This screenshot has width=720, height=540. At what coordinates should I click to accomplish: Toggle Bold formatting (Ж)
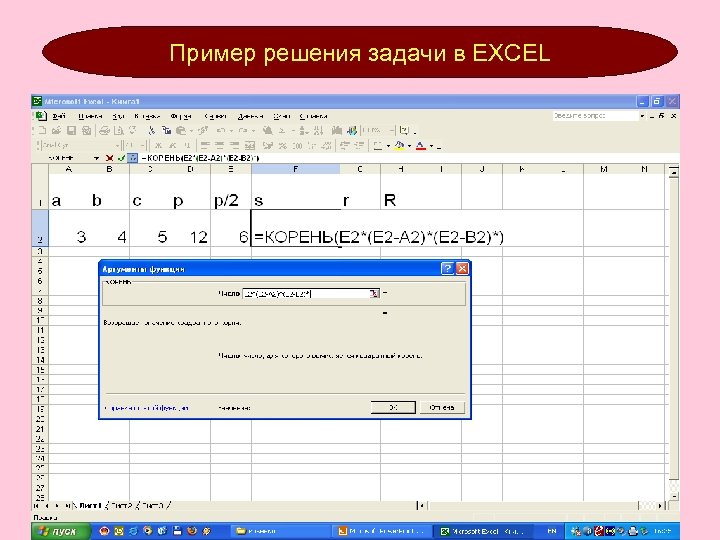coord(158,146)
